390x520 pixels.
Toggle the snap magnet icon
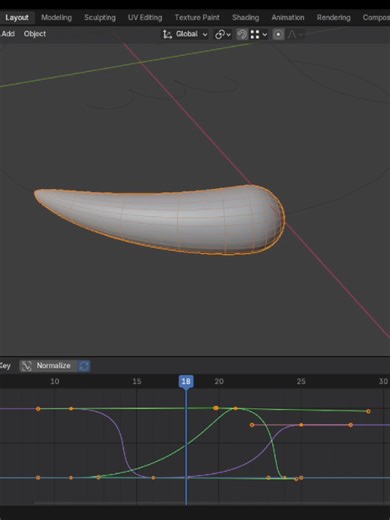[x=242, y=34]
